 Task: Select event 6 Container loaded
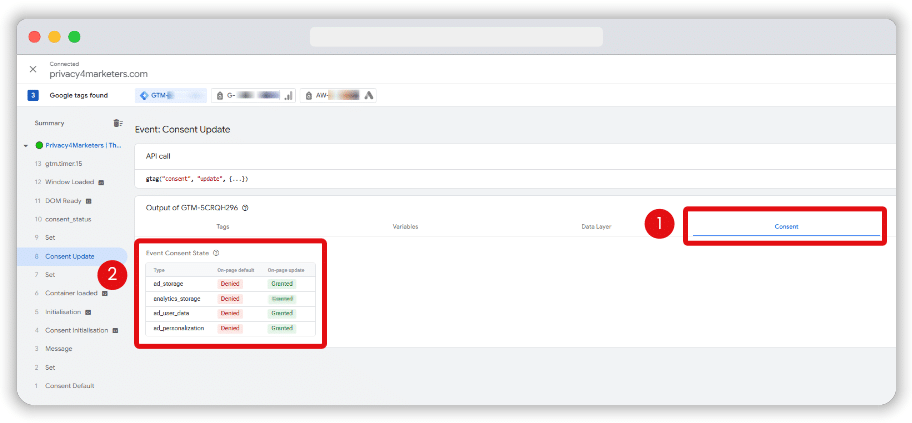(72, 293)
